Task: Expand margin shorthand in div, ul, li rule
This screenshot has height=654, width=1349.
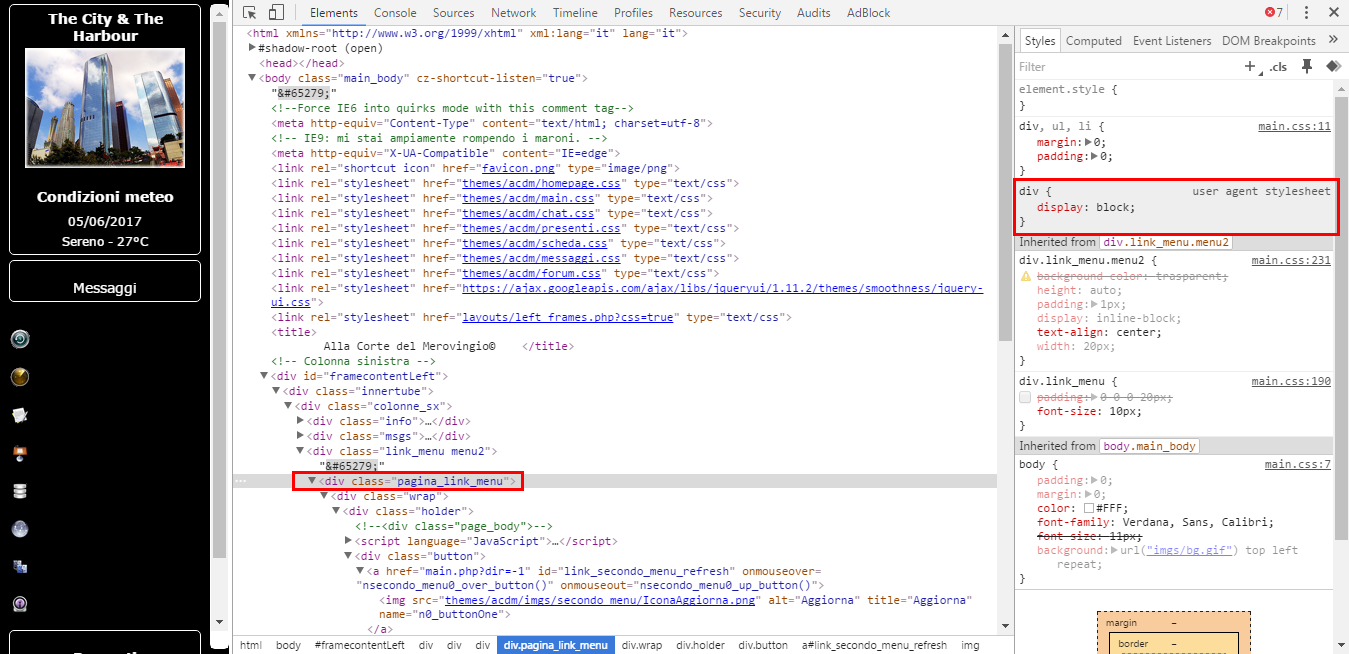Action: (1090, 142)
